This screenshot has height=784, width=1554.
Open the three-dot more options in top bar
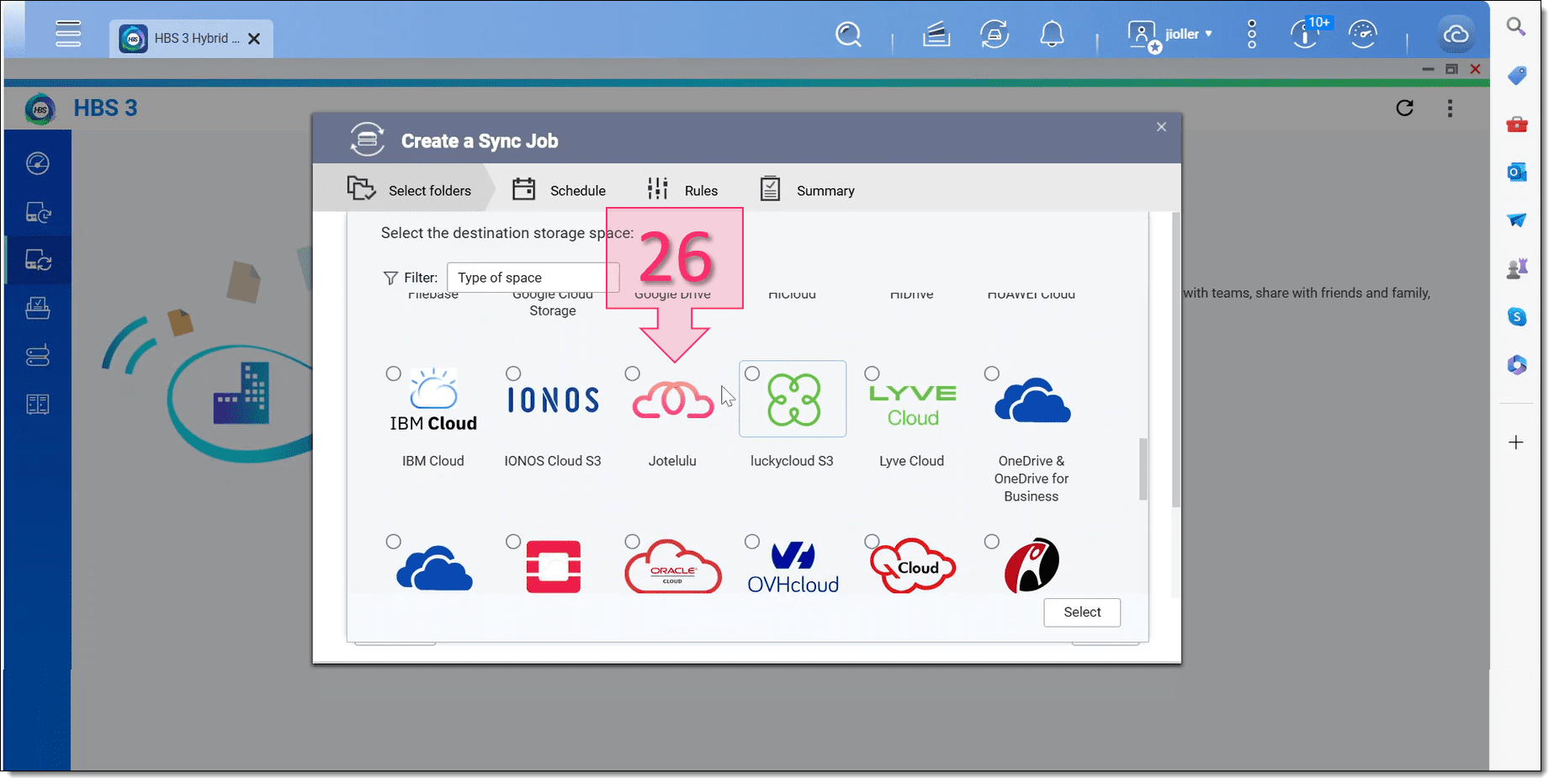point(1252,34)
